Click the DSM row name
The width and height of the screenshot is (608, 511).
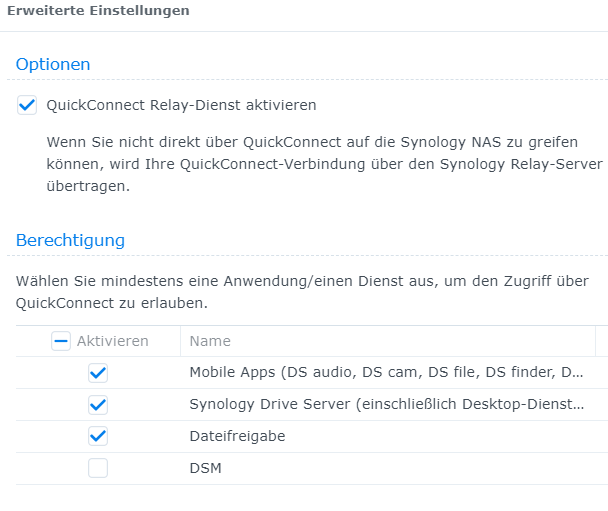205,468
